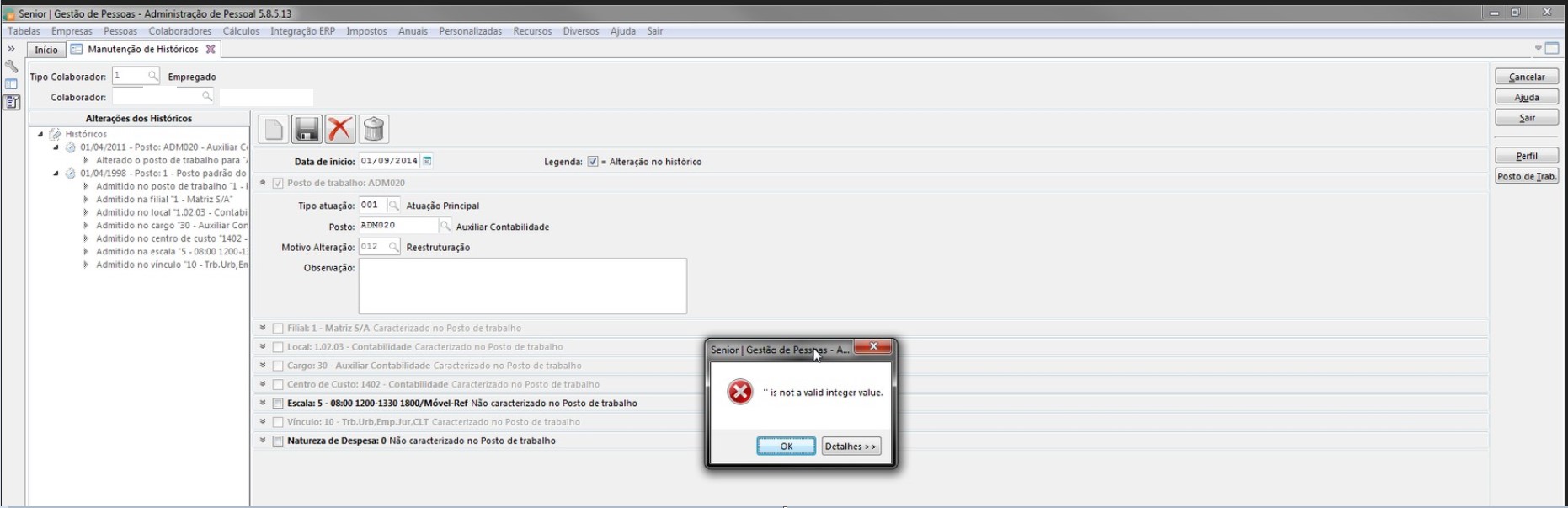This screenshot has width=1568, height=508.
Task: Collapse the Históricos tree root node
Action: 40,134
